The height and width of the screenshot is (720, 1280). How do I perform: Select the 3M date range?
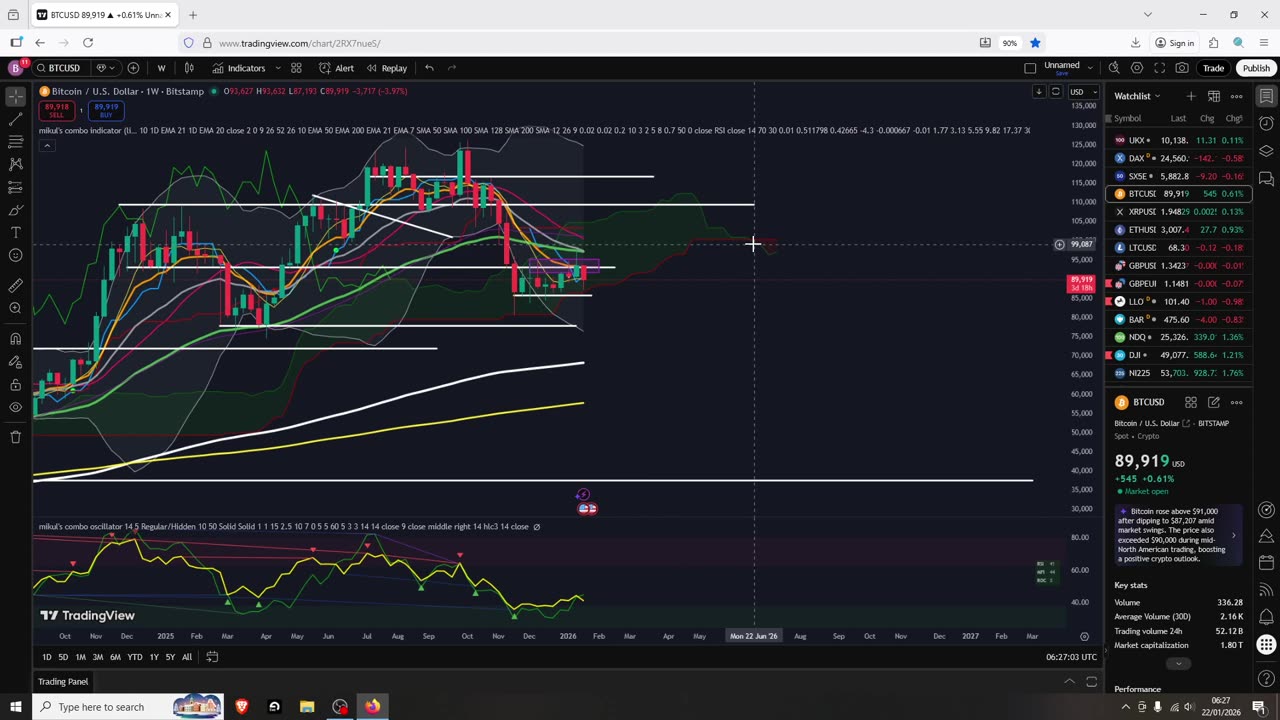point(98,657)
